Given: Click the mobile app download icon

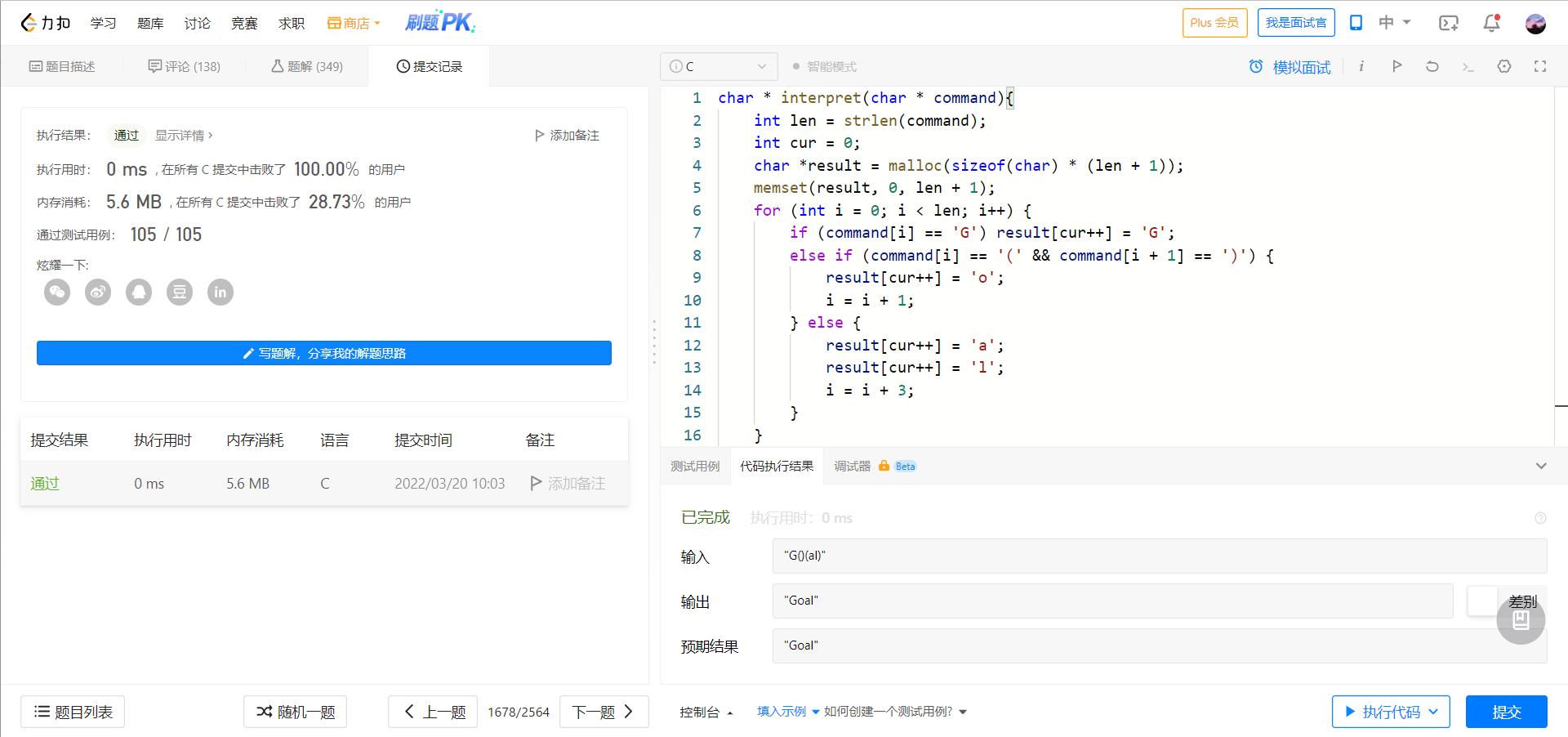Looking at the screenshot, I should (x=1356, y=23).
